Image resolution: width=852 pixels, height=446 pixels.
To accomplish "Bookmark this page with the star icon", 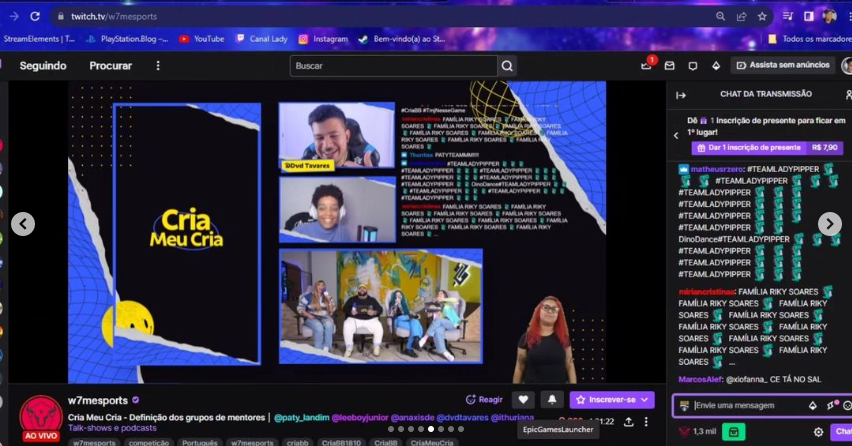I will [763, 17].
